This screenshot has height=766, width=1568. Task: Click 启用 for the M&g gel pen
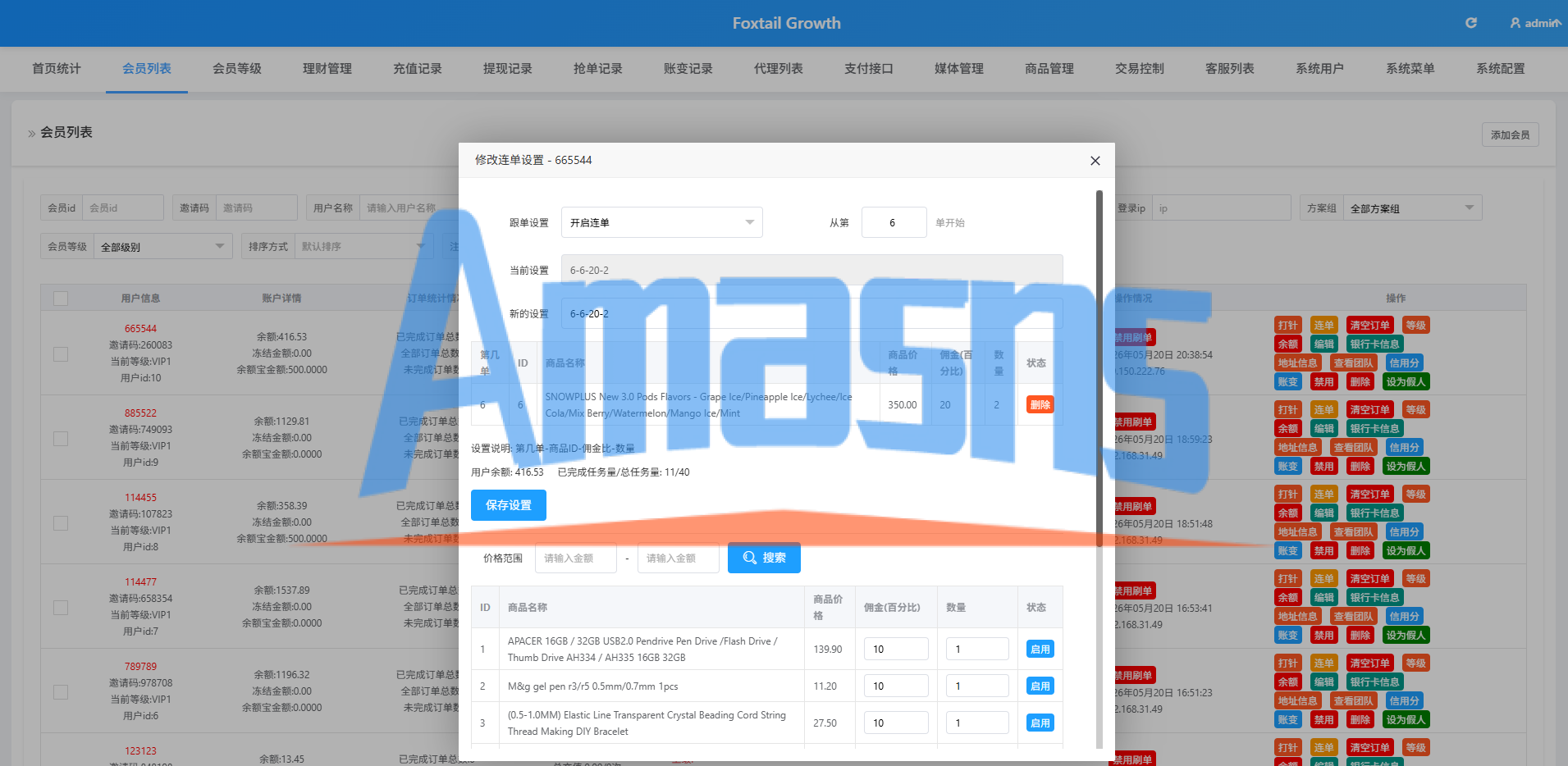click(1040, 686)
